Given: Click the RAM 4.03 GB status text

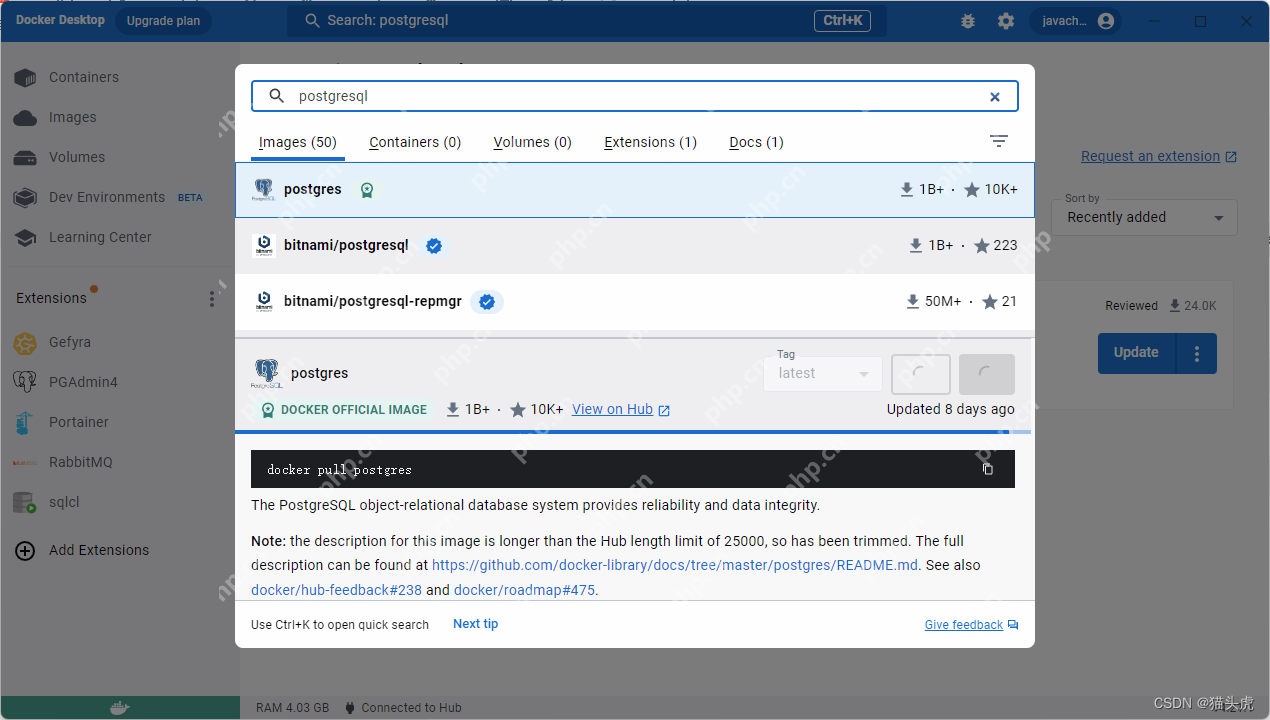Looking at the screenshot, I should (x=292, y=708).
